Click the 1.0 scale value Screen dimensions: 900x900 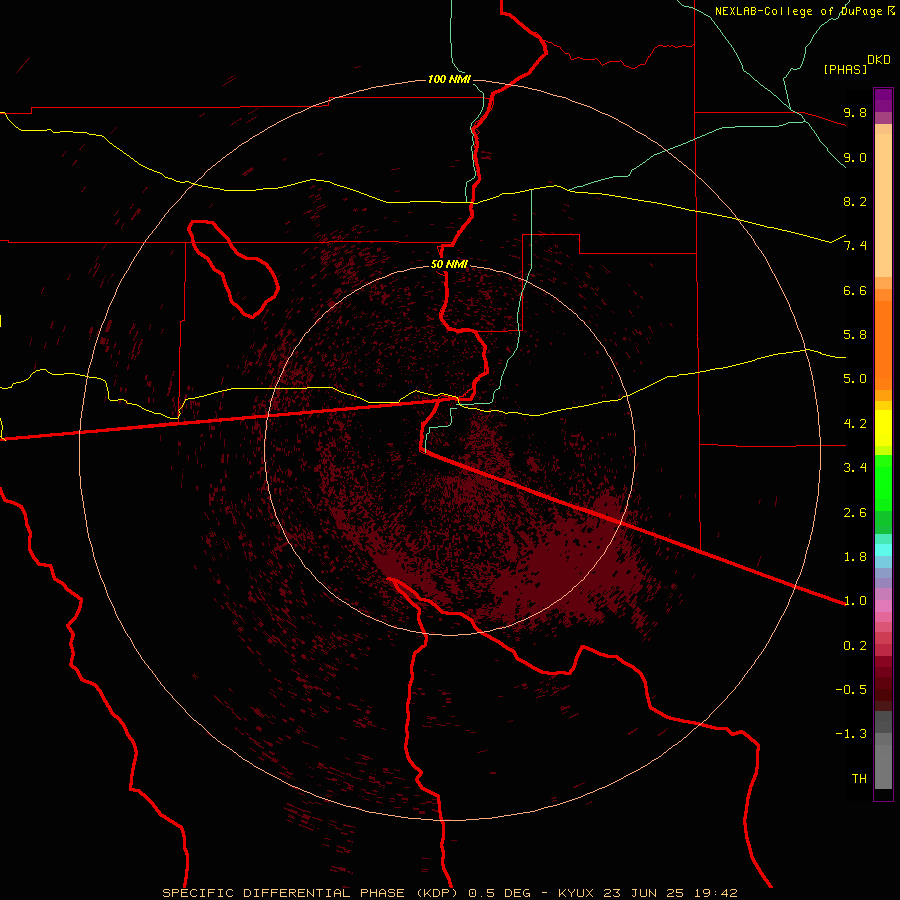[855, 601]
